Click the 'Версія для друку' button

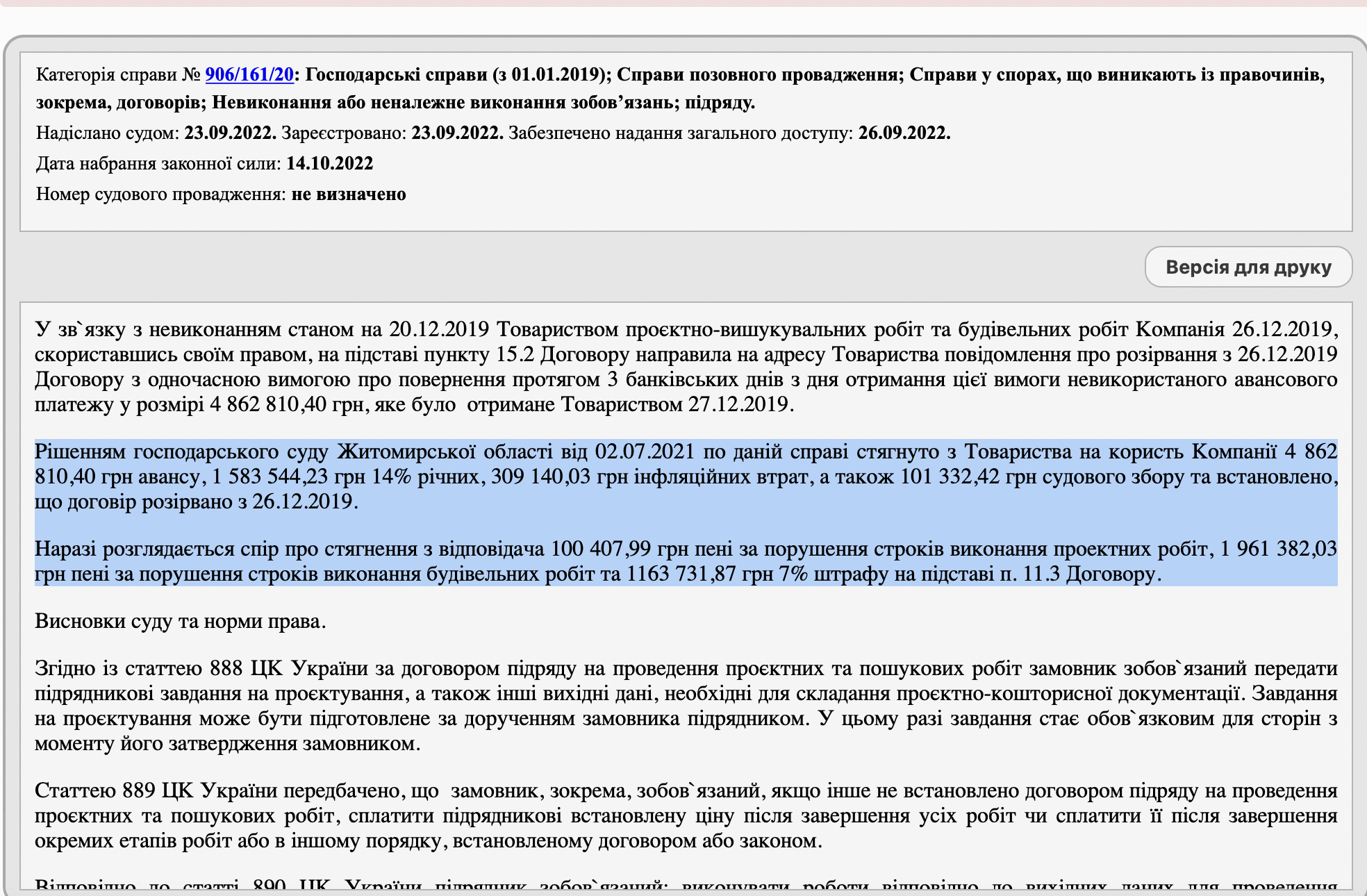(1248, 267)
